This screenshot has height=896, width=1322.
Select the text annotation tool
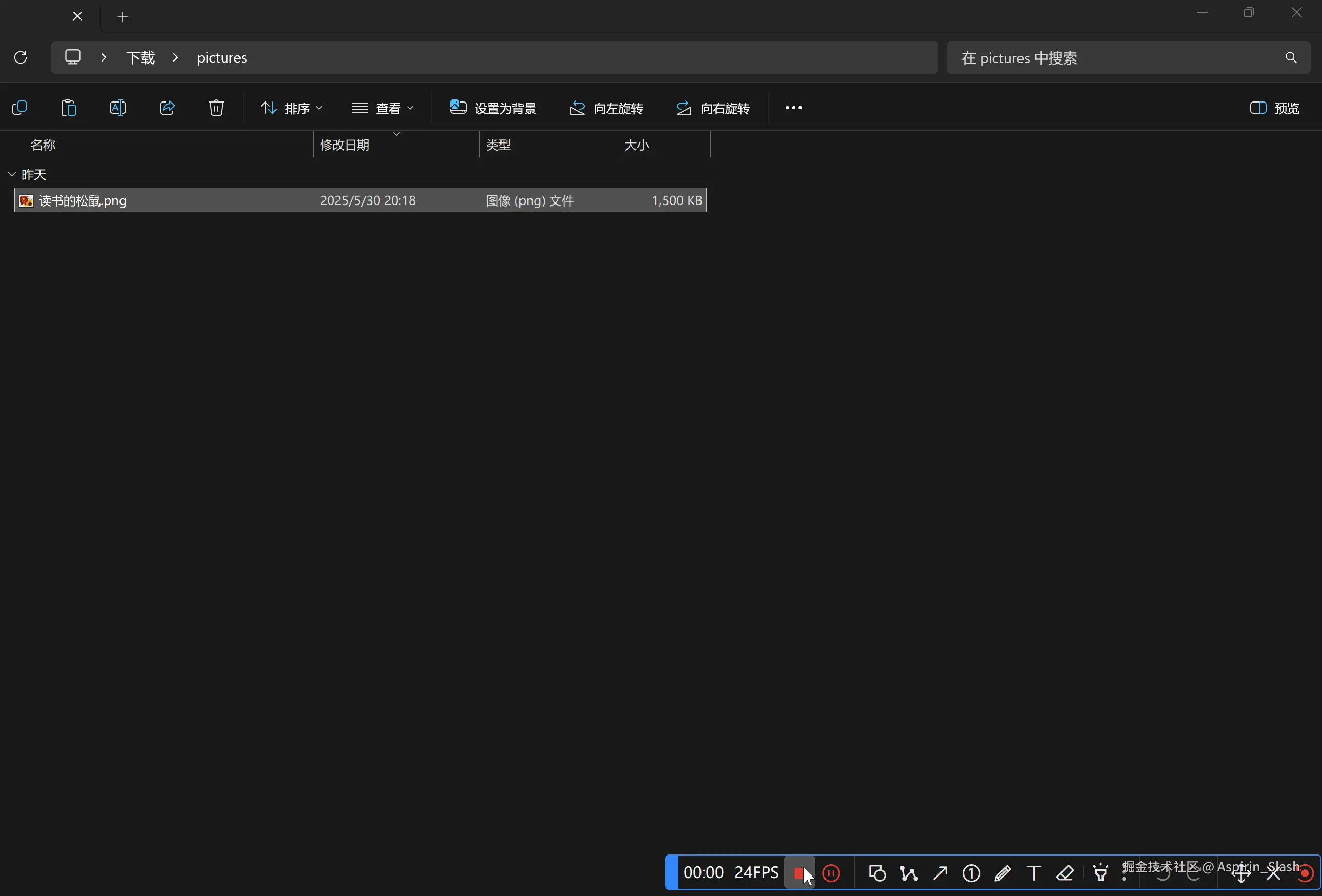1034,873
